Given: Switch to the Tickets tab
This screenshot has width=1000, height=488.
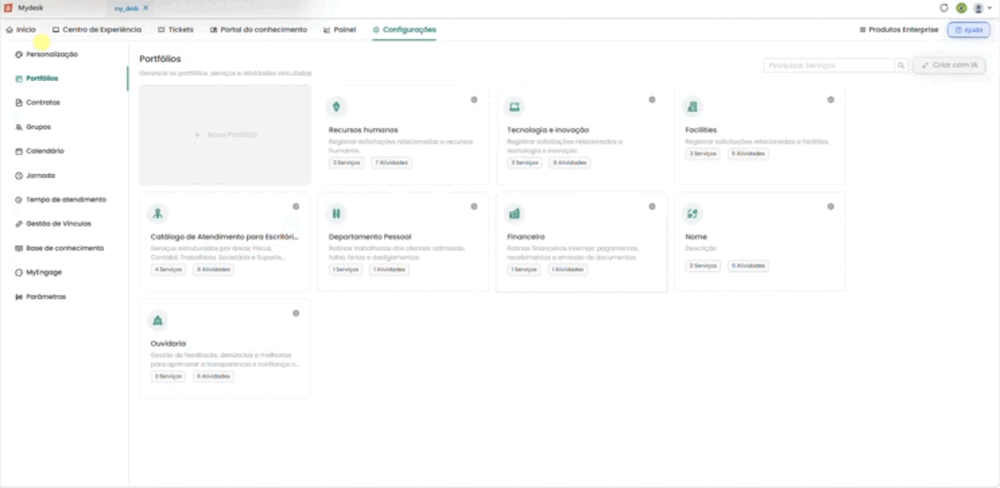Looking at the screenshot, I should (175, 29).
